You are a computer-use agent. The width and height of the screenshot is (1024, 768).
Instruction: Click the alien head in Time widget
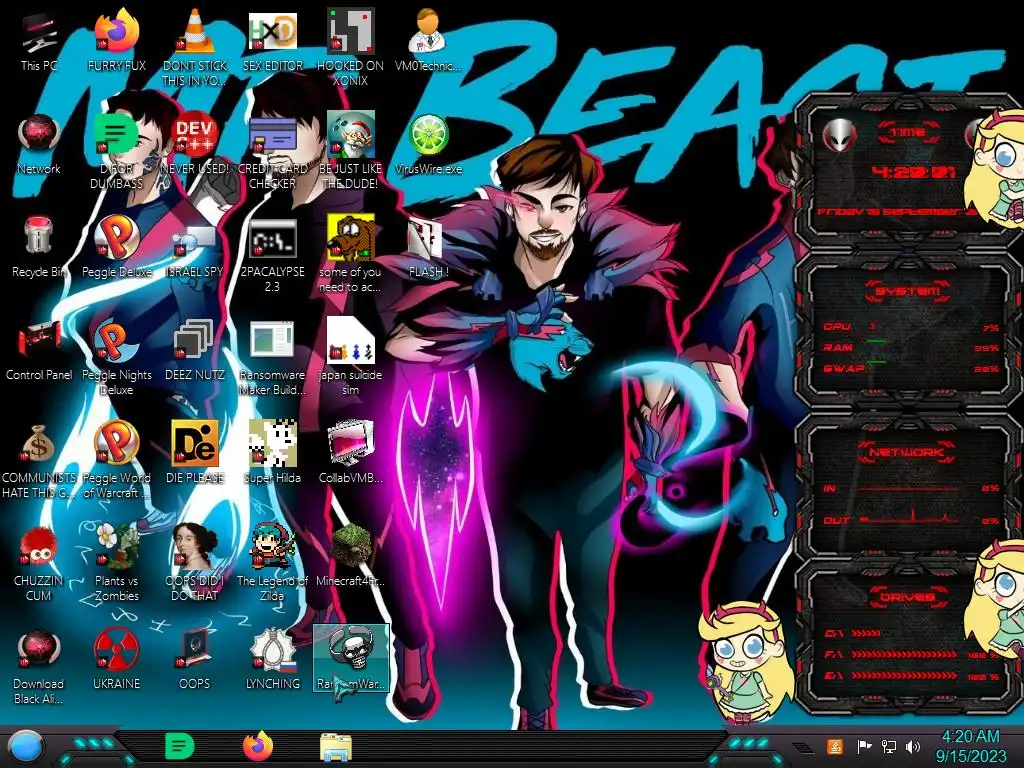(x=840, y=136)
